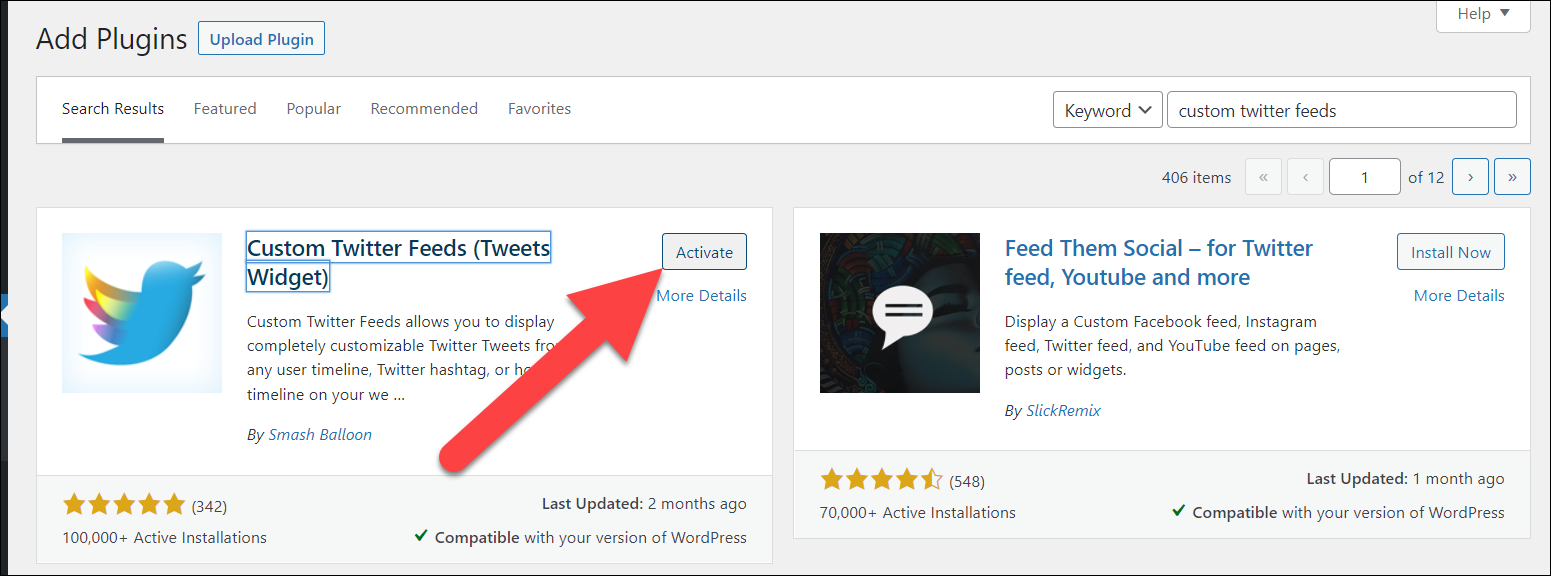1551x576 pixels.
Task: Open the Popular plugins tab
Action: click(314, 108)
